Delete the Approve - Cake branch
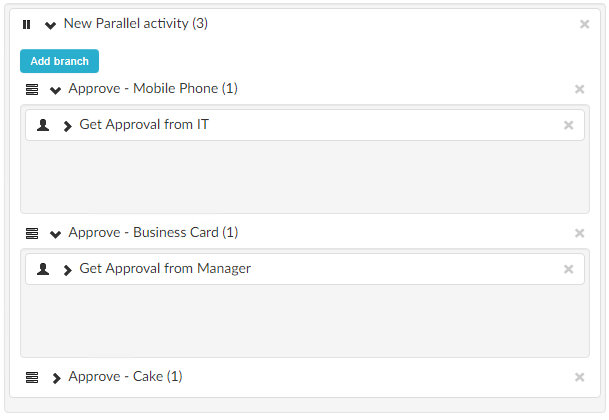Viewport: 609px width, 420px height. [579, 377]
